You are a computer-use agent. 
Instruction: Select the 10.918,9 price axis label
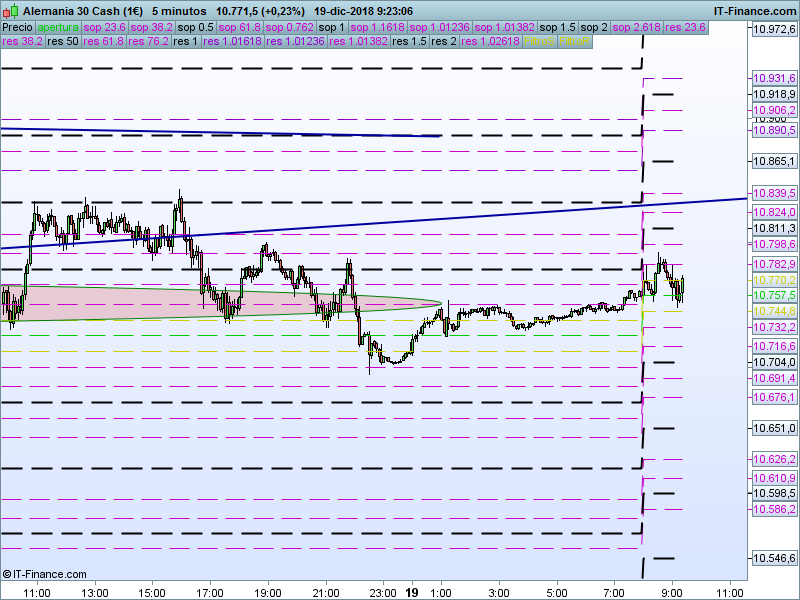(x=774, y=94)
